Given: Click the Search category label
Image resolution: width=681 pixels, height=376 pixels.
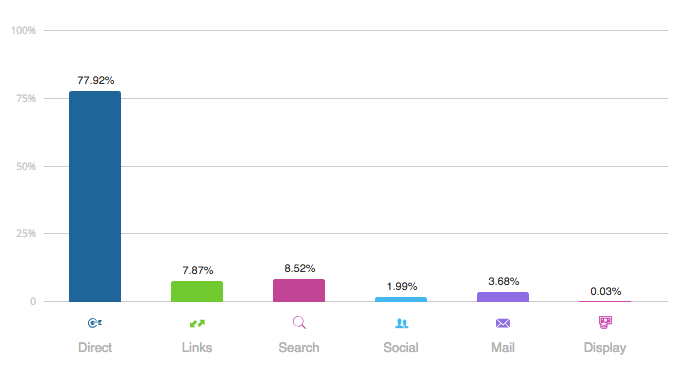Looking at the screenshot, I should [x=299, y=347].
